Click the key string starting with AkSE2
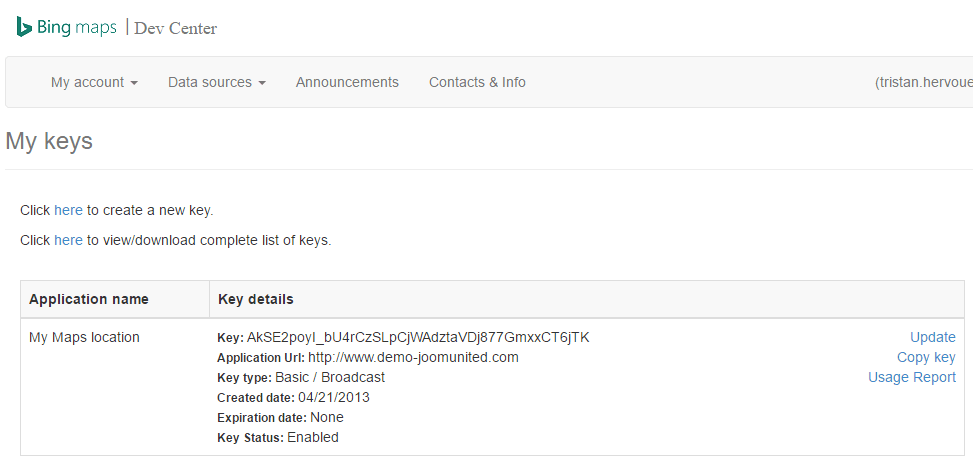This screenshot has height=464, width=973. click(418, 337)
